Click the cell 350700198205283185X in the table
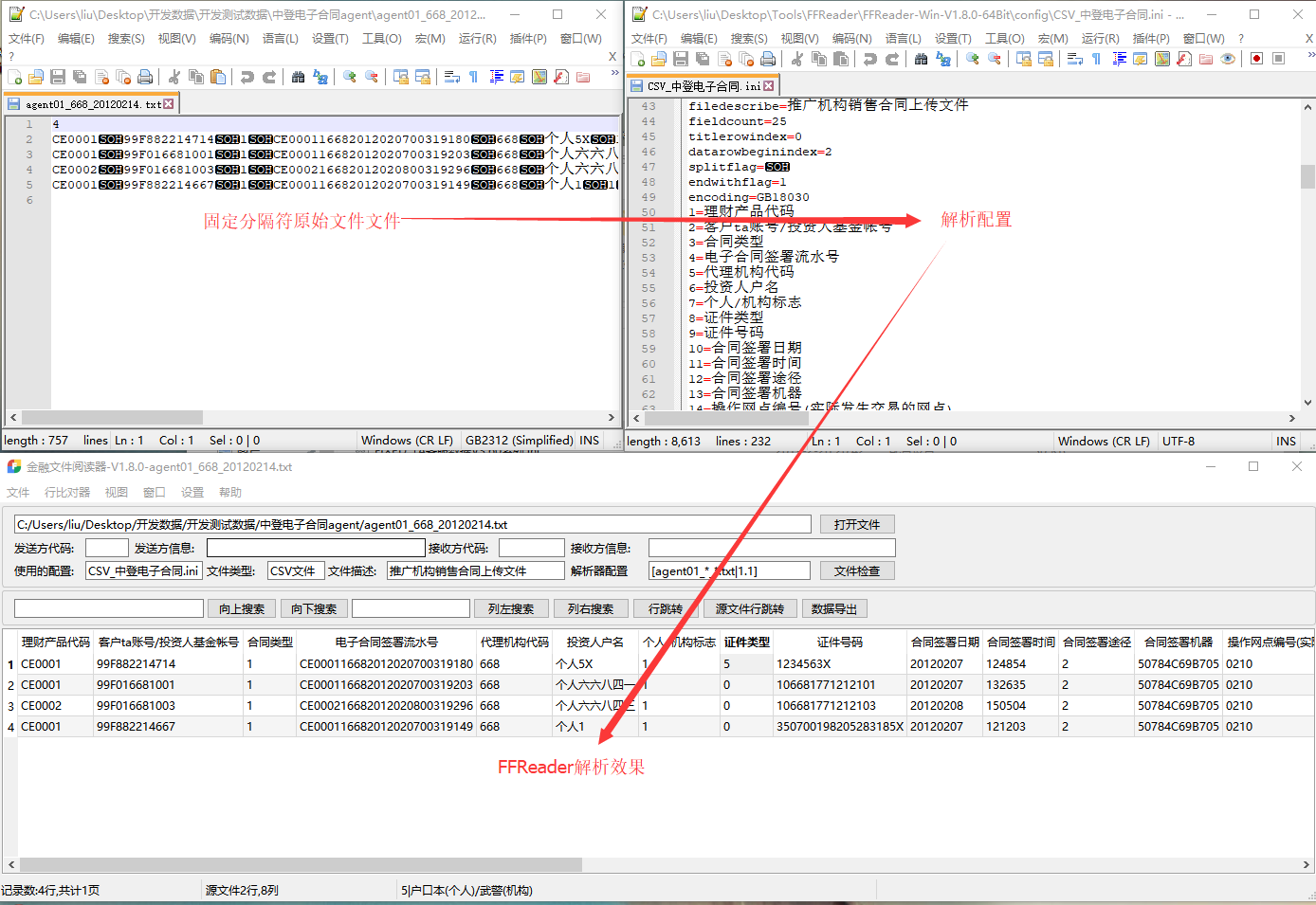The width and height of the screenshot is (1316, 905). point(840,727)
